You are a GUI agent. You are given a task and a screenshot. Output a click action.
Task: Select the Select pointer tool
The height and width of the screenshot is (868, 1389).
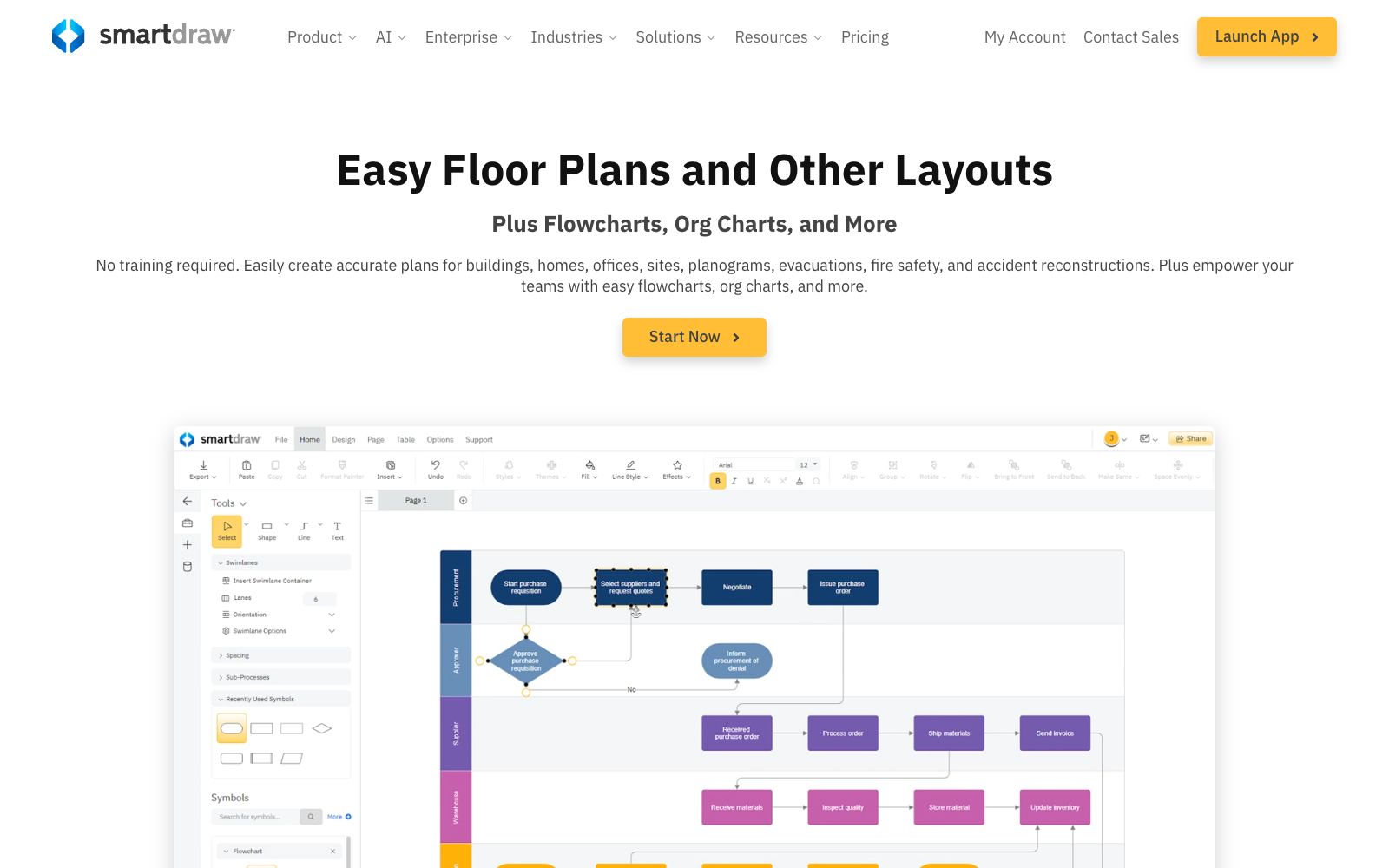coord(227,530)
